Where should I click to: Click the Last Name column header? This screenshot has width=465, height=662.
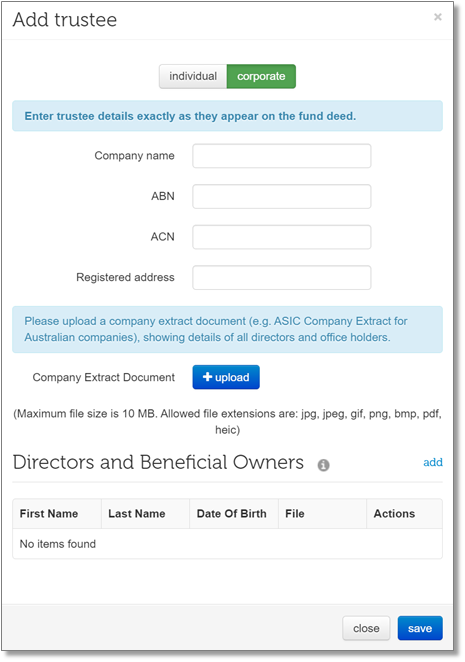click(x=145, y=514)
